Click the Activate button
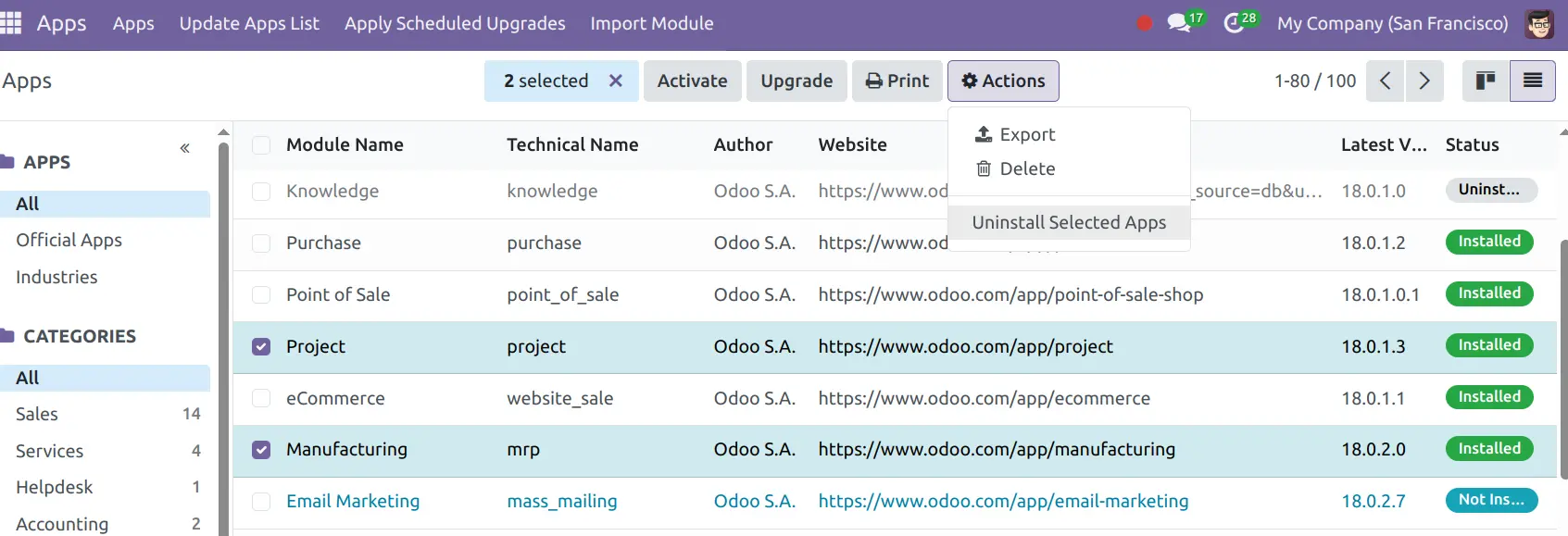 [693, 81]
